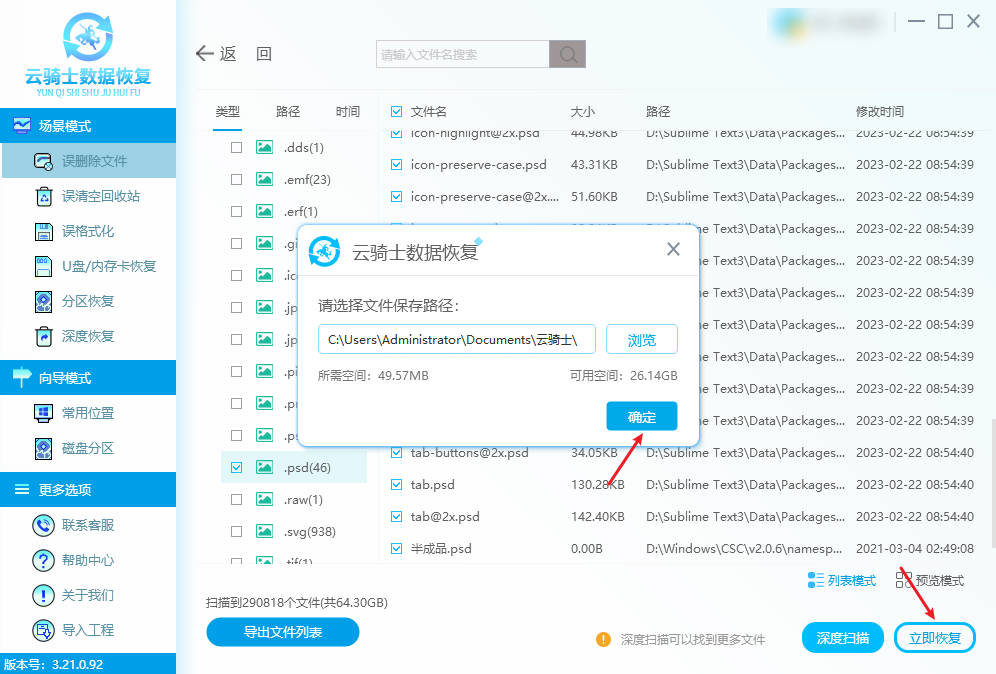Screen dimensions: 996x674
Task: Select icon-preserve-case@2x file row name
Action: (485, 197)
